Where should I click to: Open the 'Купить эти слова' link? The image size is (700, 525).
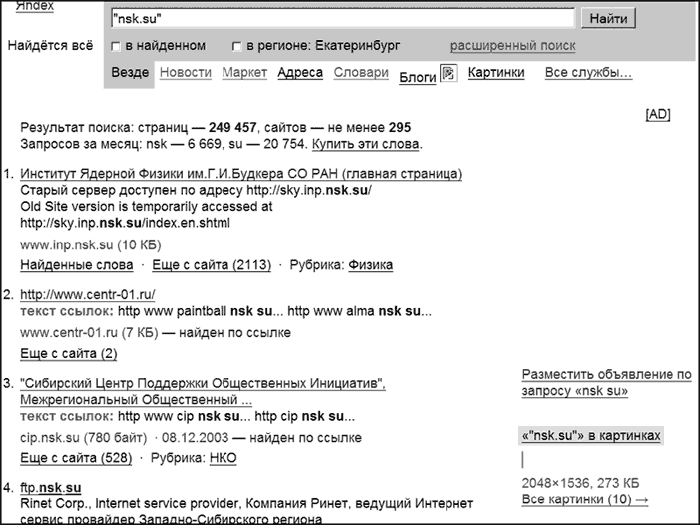click(365, 144)
